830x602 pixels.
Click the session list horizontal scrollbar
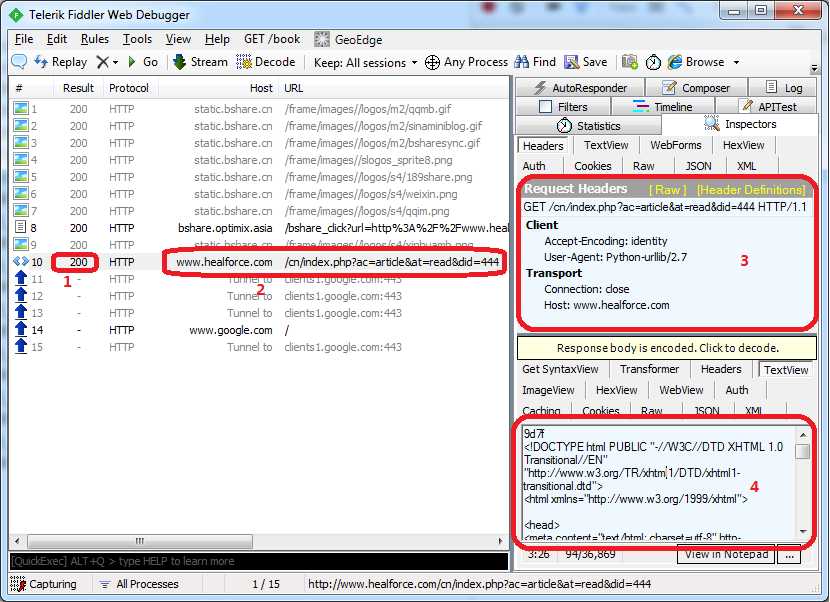point(140,541)
